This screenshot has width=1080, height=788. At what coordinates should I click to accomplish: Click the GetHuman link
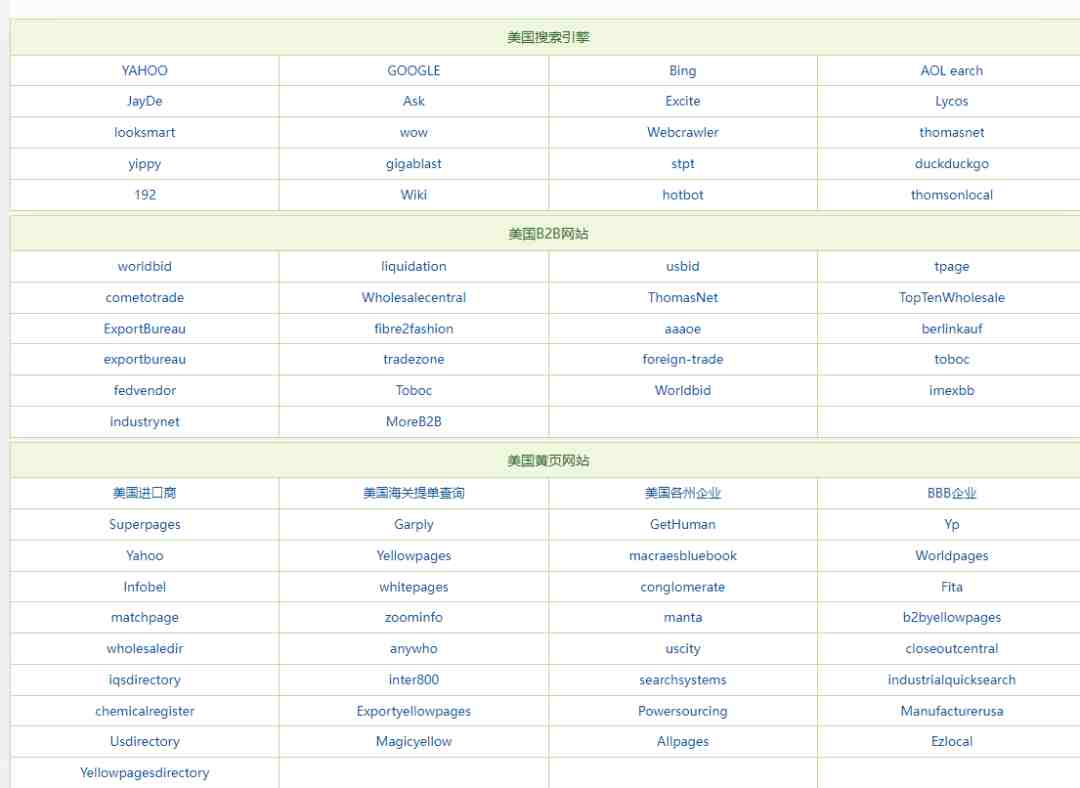pyautogui.click(x=683, y=524)
